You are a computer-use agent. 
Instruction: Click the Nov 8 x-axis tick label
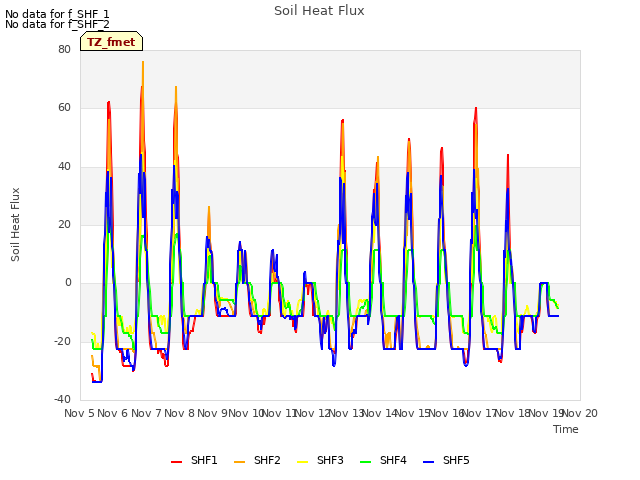point(179,413)
